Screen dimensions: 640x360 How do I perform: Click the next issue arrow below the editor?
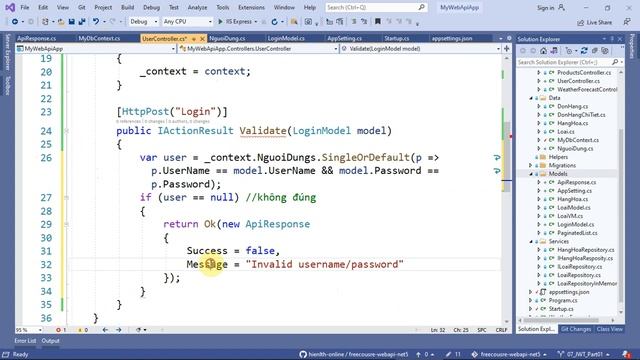(119, 330)
